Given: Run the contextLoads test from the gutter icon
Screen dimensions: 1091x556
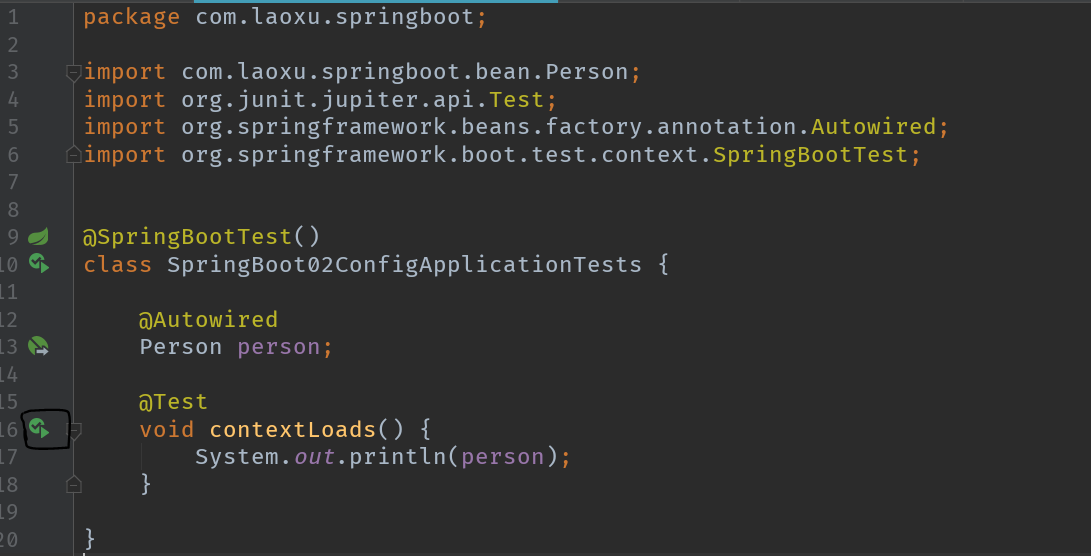Looking at the screenshot, I should tap(39, 428).
